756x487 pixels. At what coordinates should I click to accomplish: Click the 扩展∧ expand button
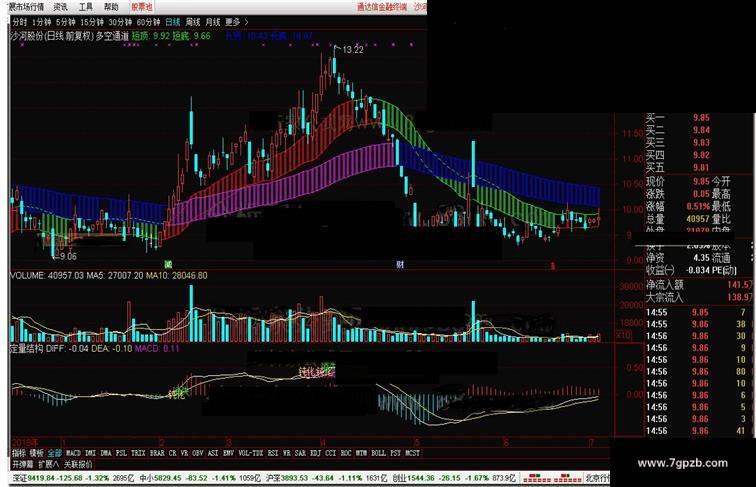pos(48,464)
